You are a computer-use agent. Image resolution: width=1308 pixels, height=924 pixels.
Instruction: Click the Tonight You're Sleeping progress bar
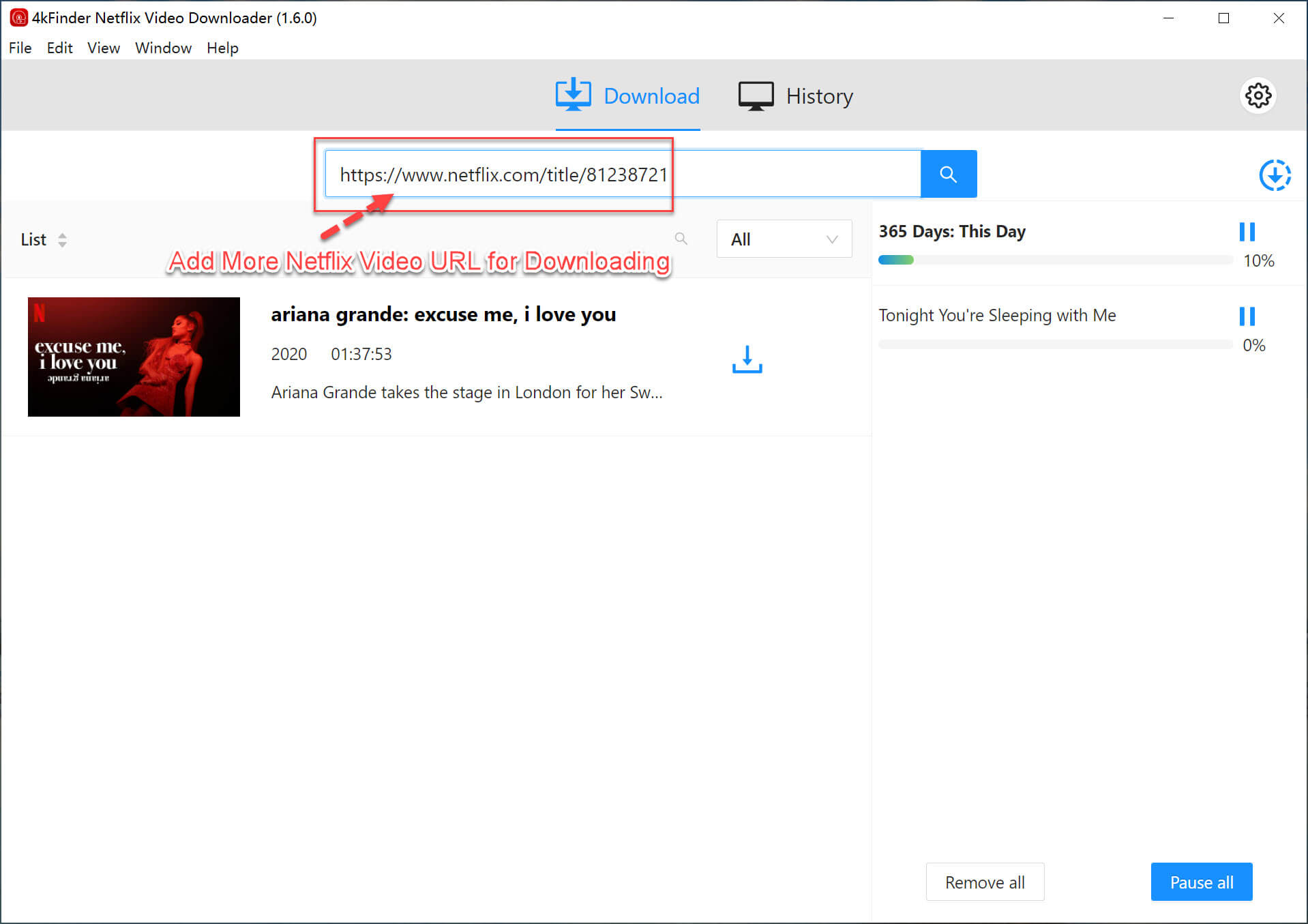coord(1056,344)
